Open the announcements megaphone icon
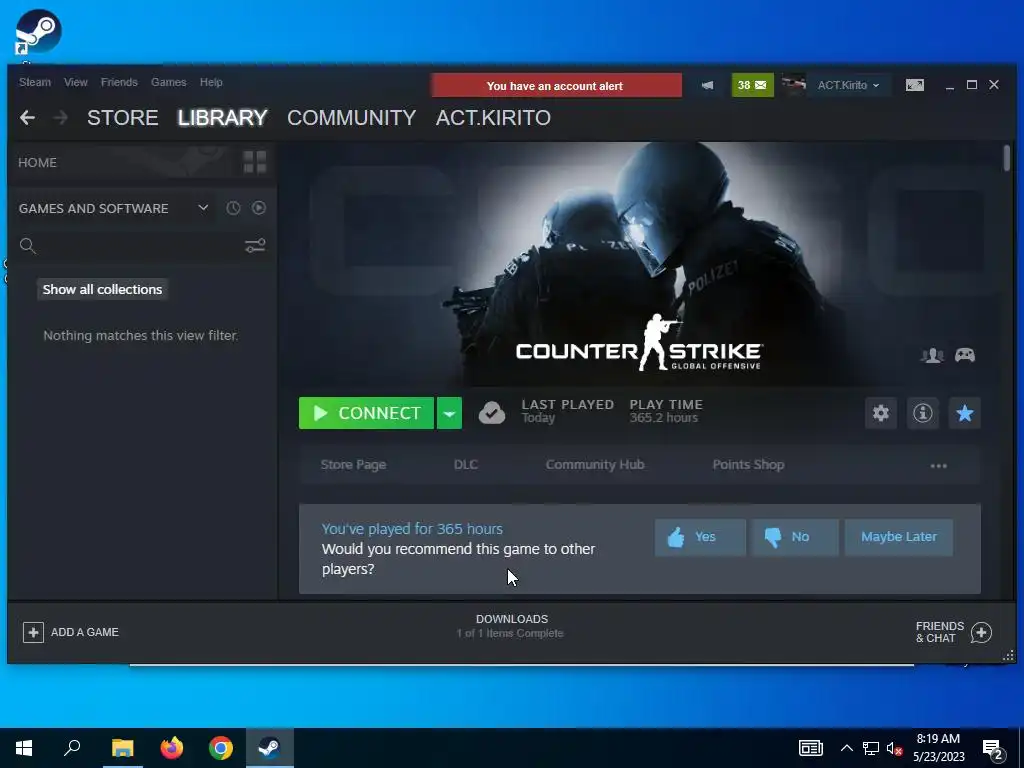The height and width of the screenshot is (768, 1024). tap(707, 86)
